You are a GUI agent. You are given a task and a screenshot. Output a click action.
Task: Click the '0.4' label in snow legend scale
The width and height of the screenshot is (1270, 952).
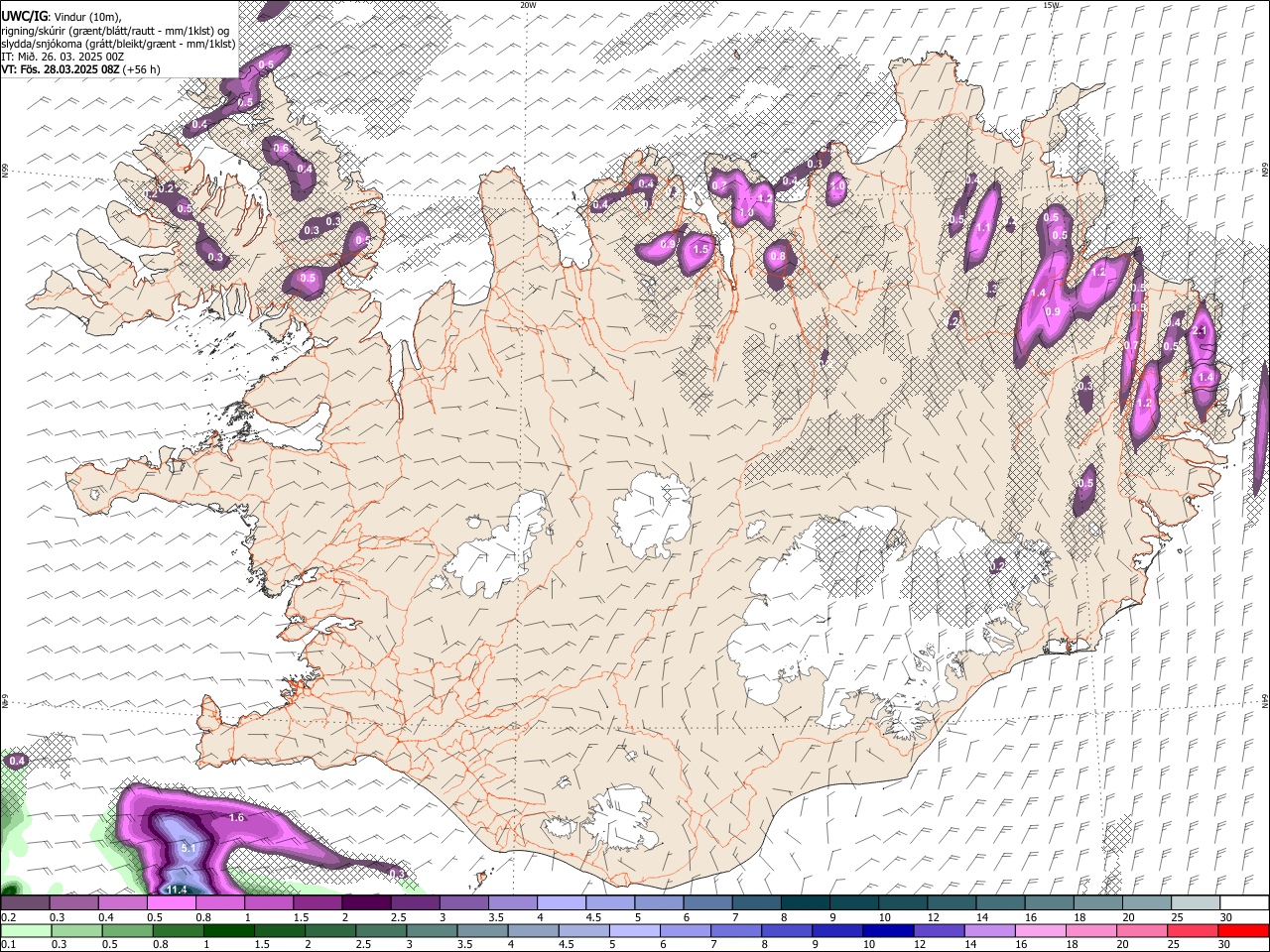106,918
